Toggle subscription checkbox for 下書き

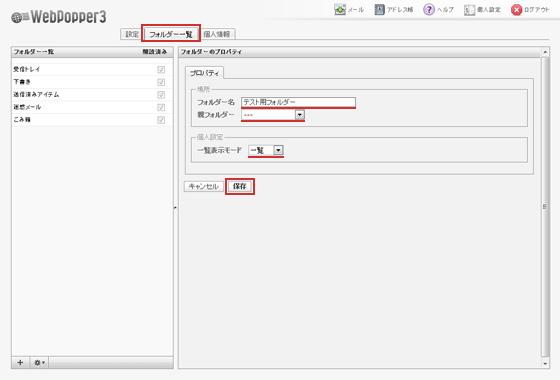coord(161,82)
